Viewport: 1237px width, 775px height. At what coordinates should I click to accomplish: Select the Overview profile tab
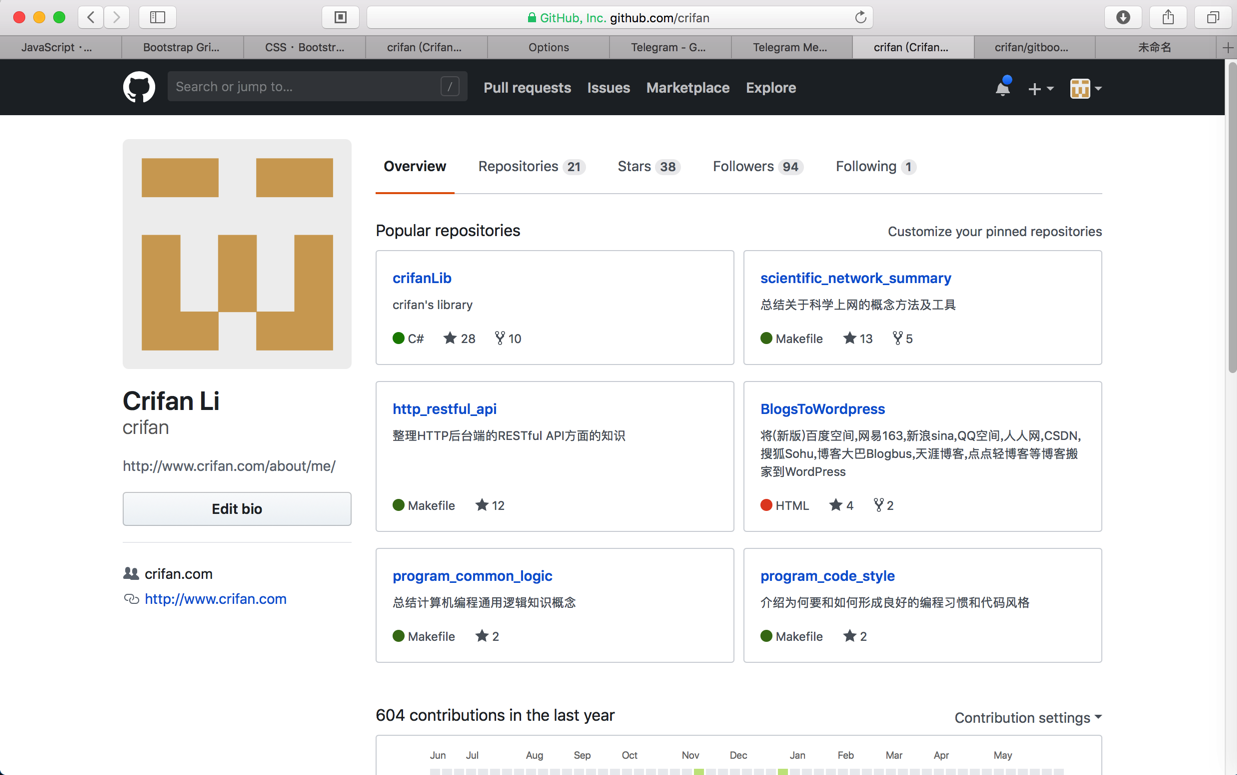click(x=415, y=167)
